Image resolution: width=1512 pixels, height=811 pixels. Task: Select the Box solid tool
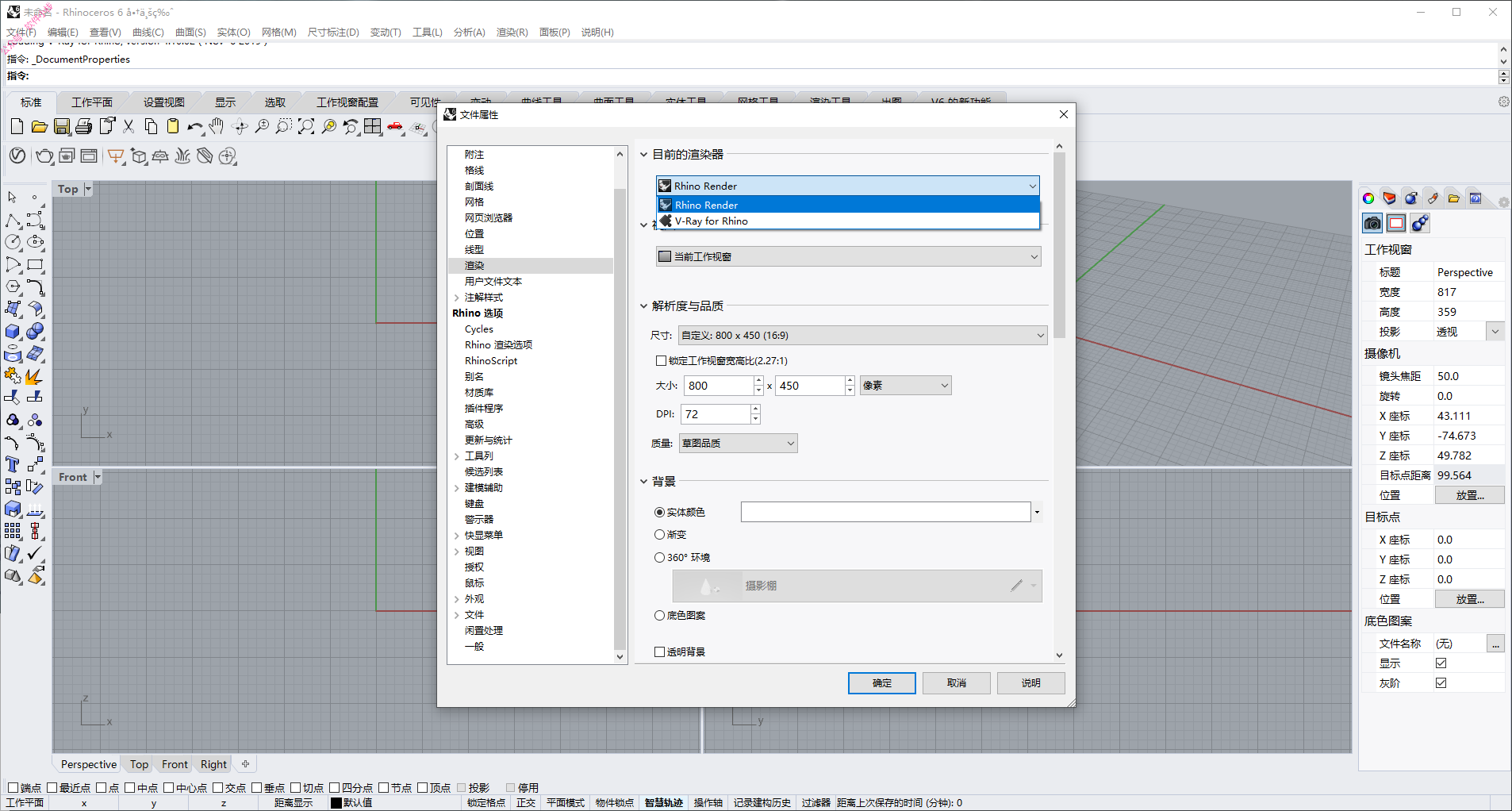click(13, 331)
